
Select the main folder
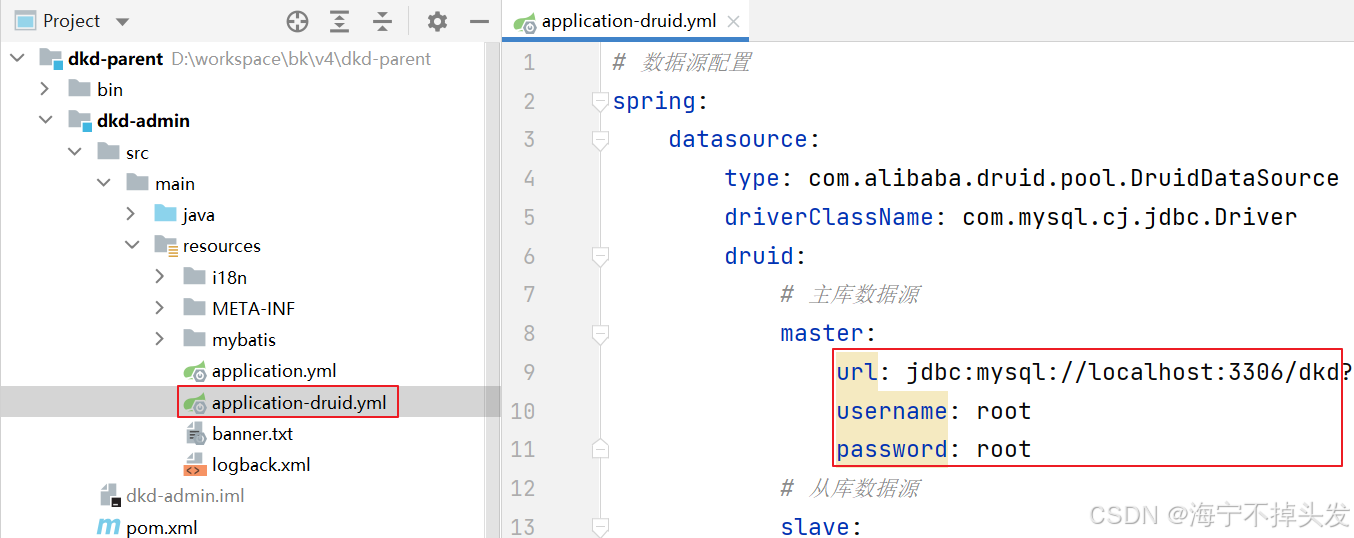(x=175, y=183)
